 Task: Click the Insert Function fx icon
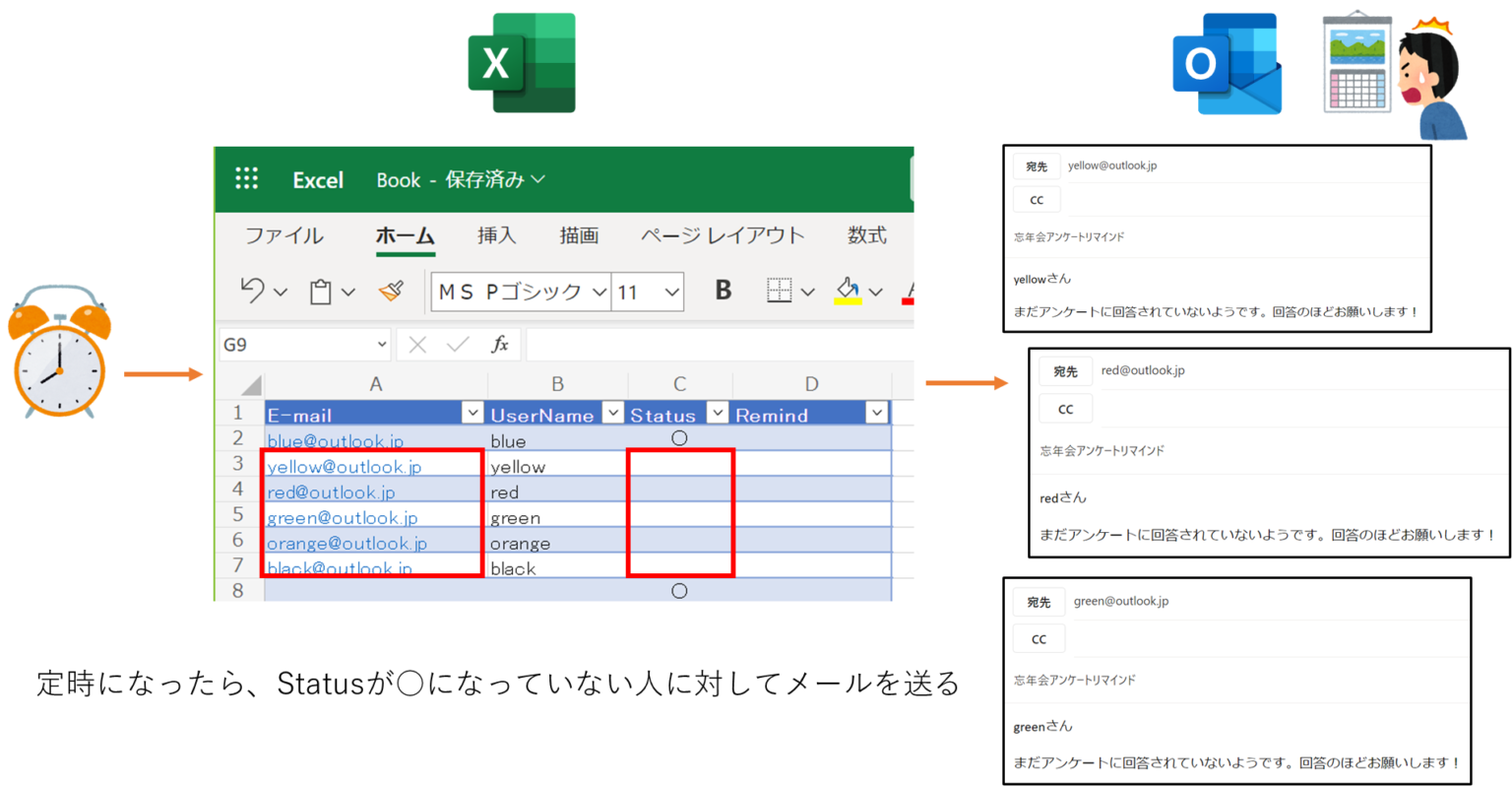click(x=500, y=344)
